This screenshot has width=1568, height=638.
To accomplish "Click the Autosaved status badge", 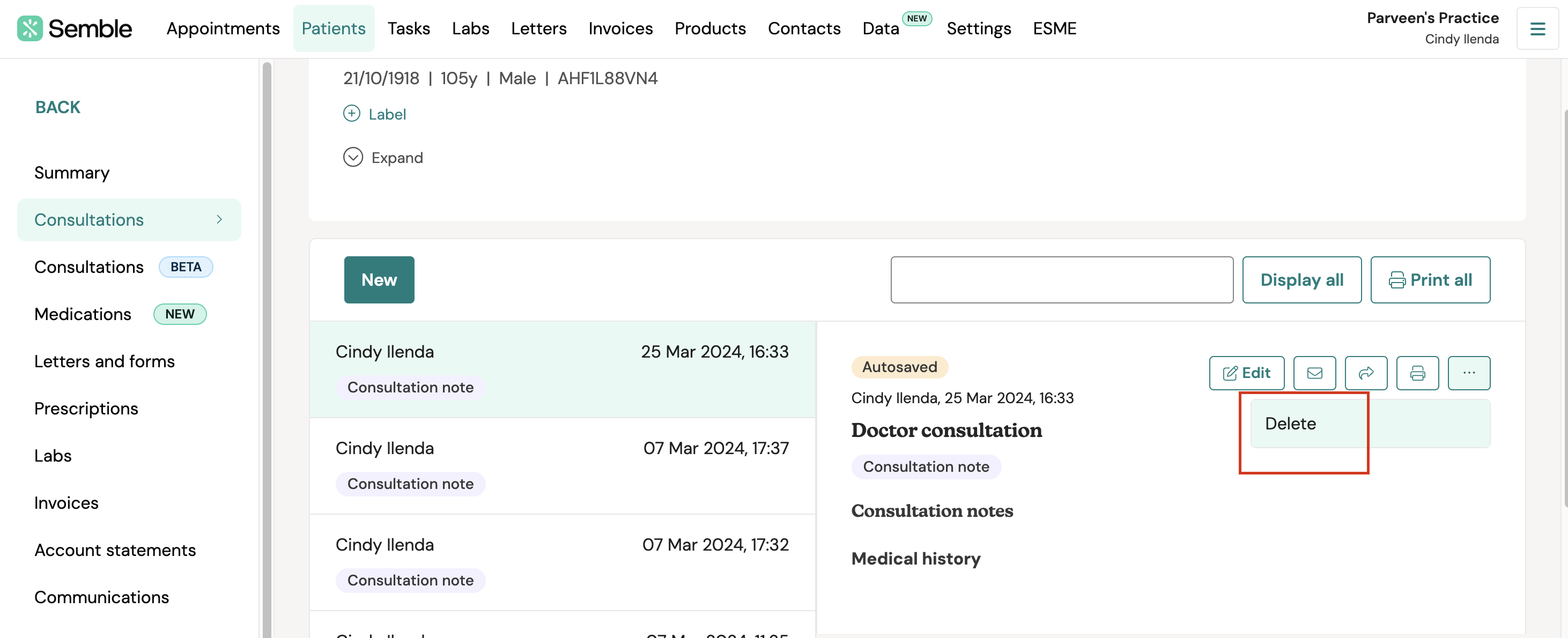I will [899, 367].
